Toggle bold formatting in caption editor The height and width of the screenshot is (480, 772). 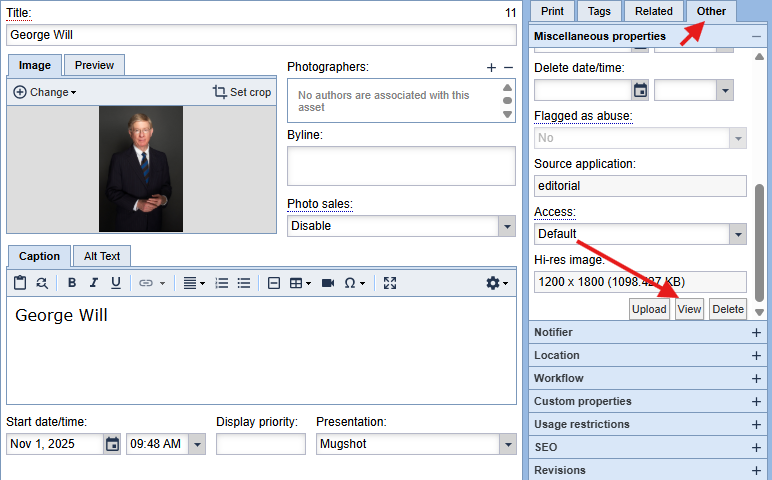point(72,283)
